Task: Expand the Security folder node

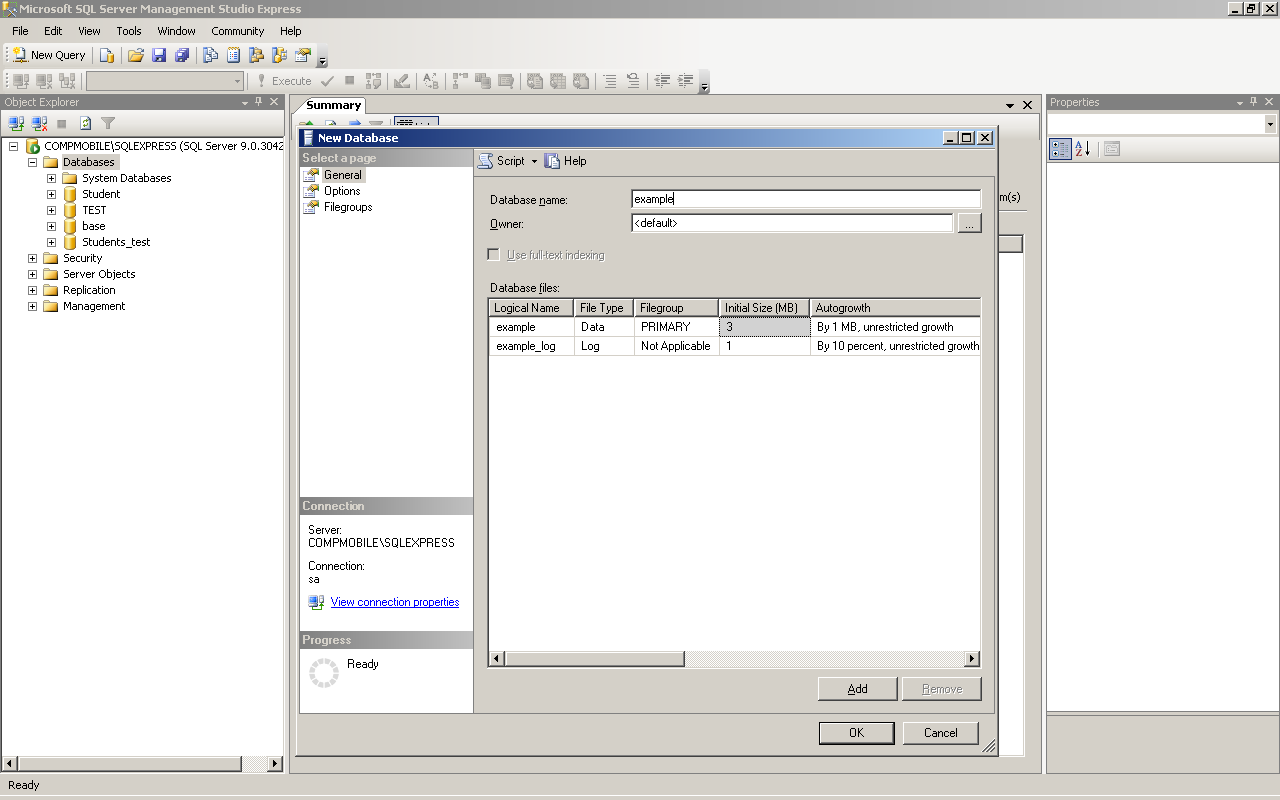Action: tap(32, 258)
